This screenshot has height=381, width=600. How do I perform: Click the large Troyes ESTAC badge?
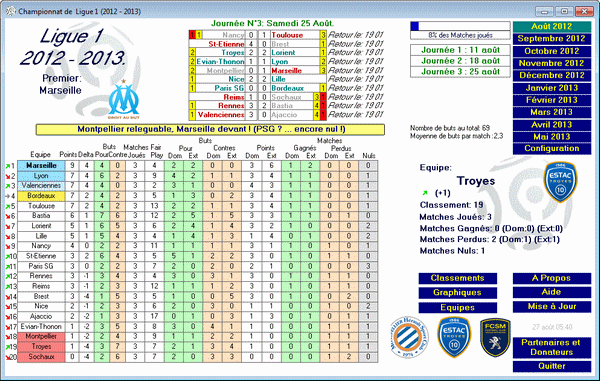click(560, 182)
